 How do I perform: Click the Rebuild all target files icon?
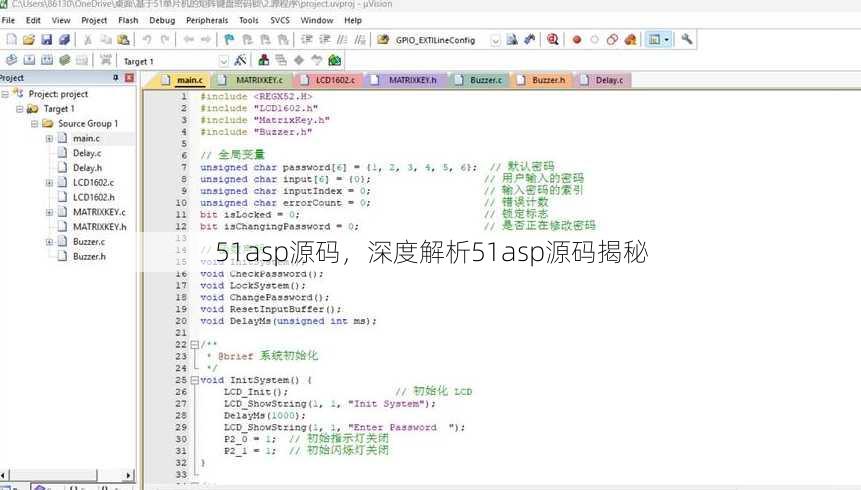coord(47,60)
